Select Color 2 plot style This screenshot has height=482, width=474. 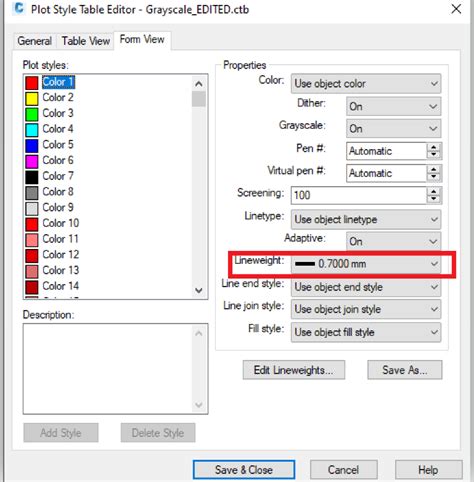[x=58, y=97]
